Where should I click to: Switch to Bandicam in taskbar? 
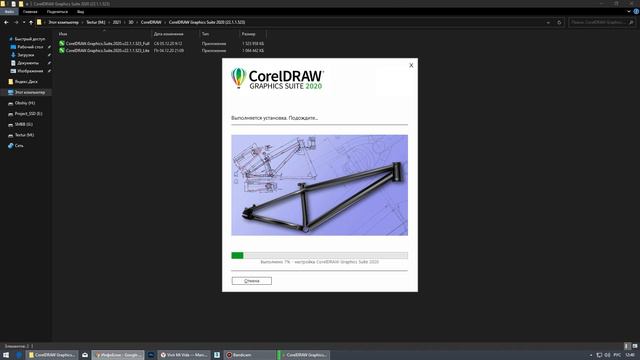250,355
